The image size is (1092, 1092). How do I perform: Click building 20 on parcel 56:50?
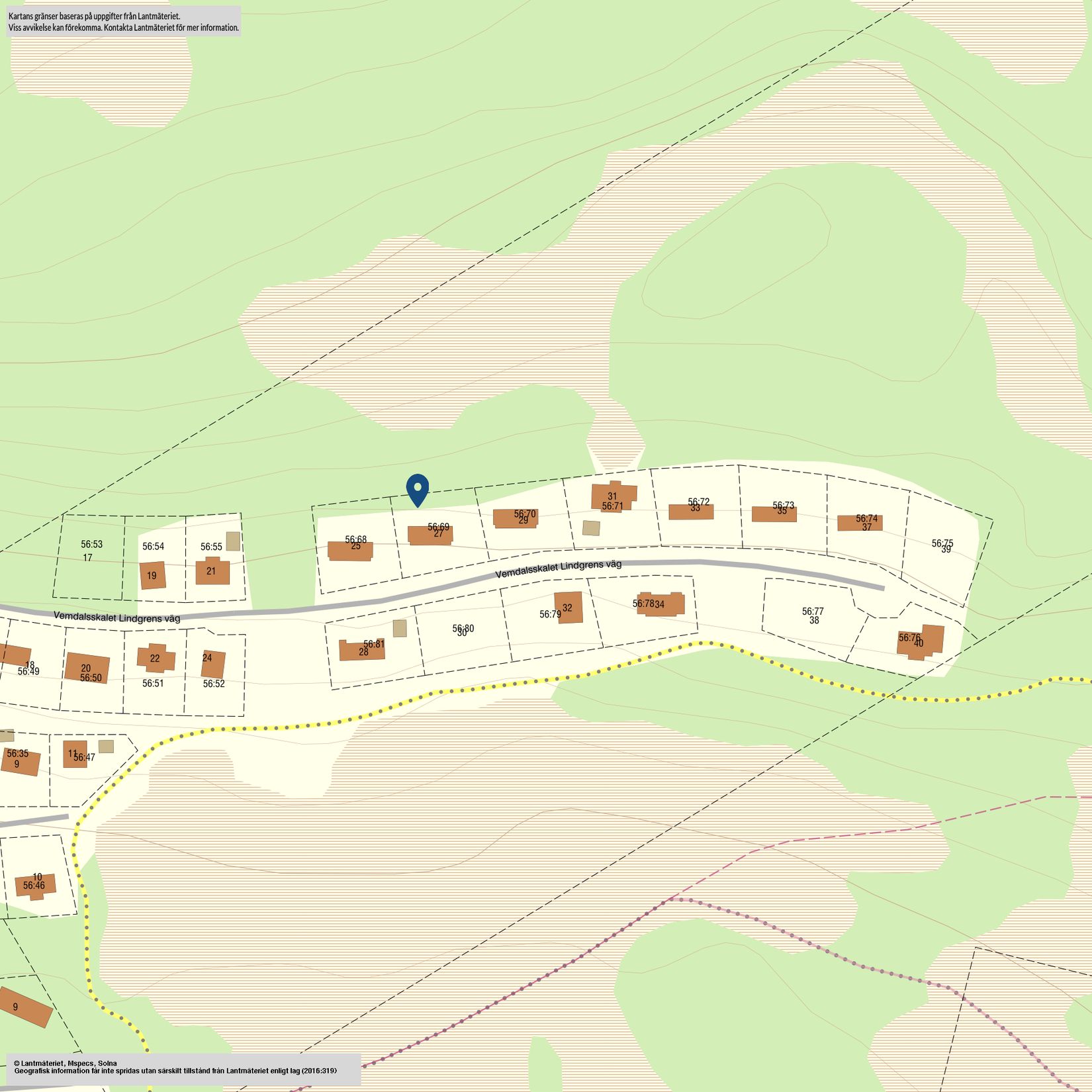[87, 668]
